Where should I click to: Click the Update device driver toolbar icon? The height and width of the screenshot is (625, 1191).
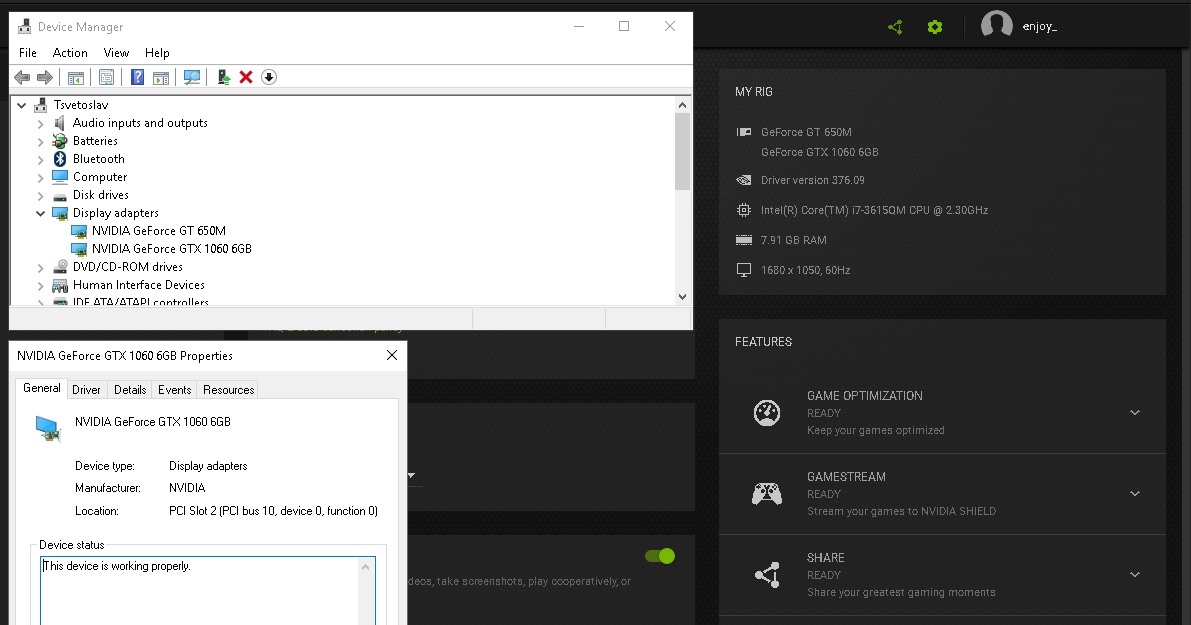223,77
